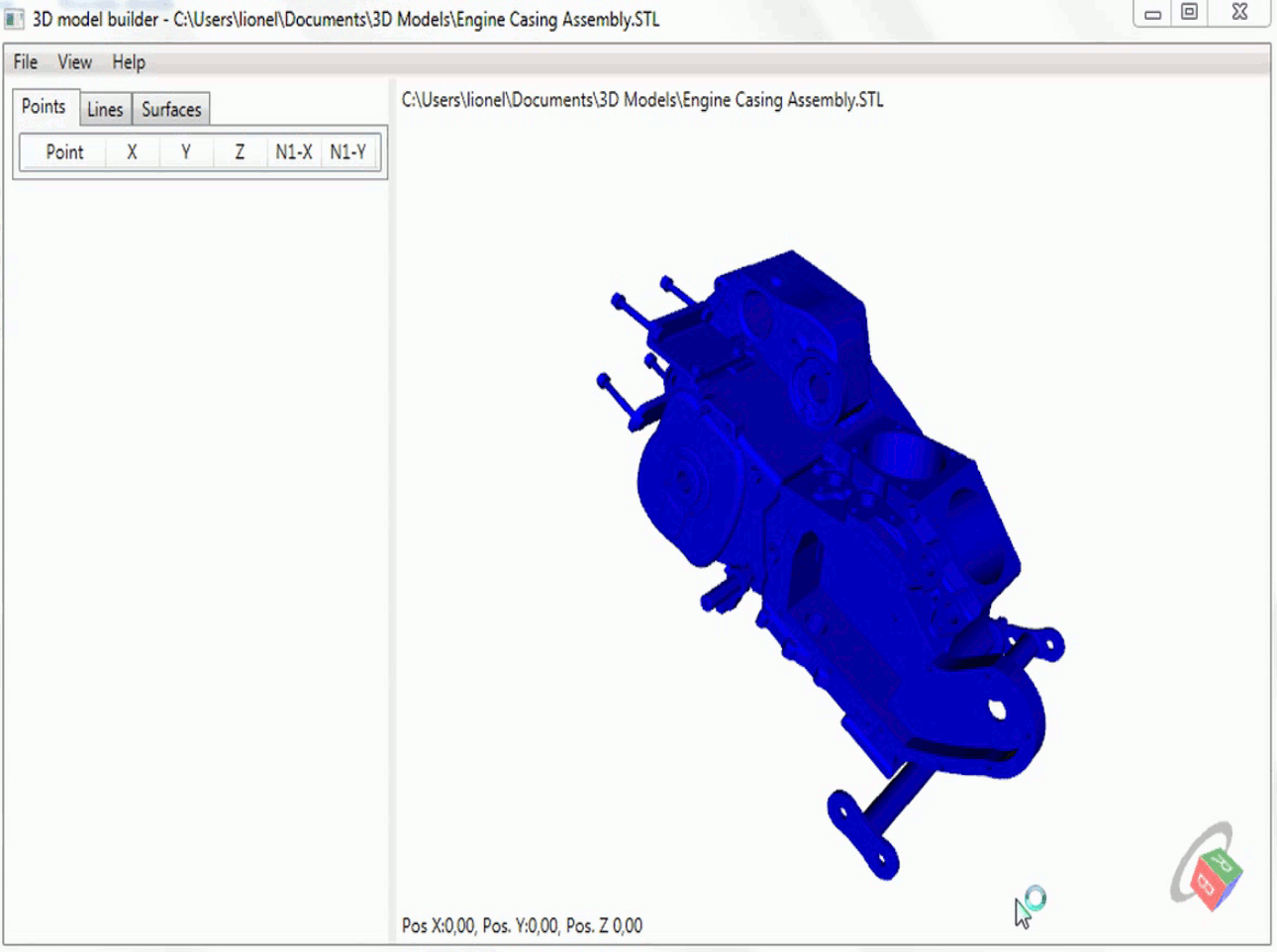Viewport: 1277px width, 952px height.
Task: Click the N1-X column header
Action: click(294, 152)
